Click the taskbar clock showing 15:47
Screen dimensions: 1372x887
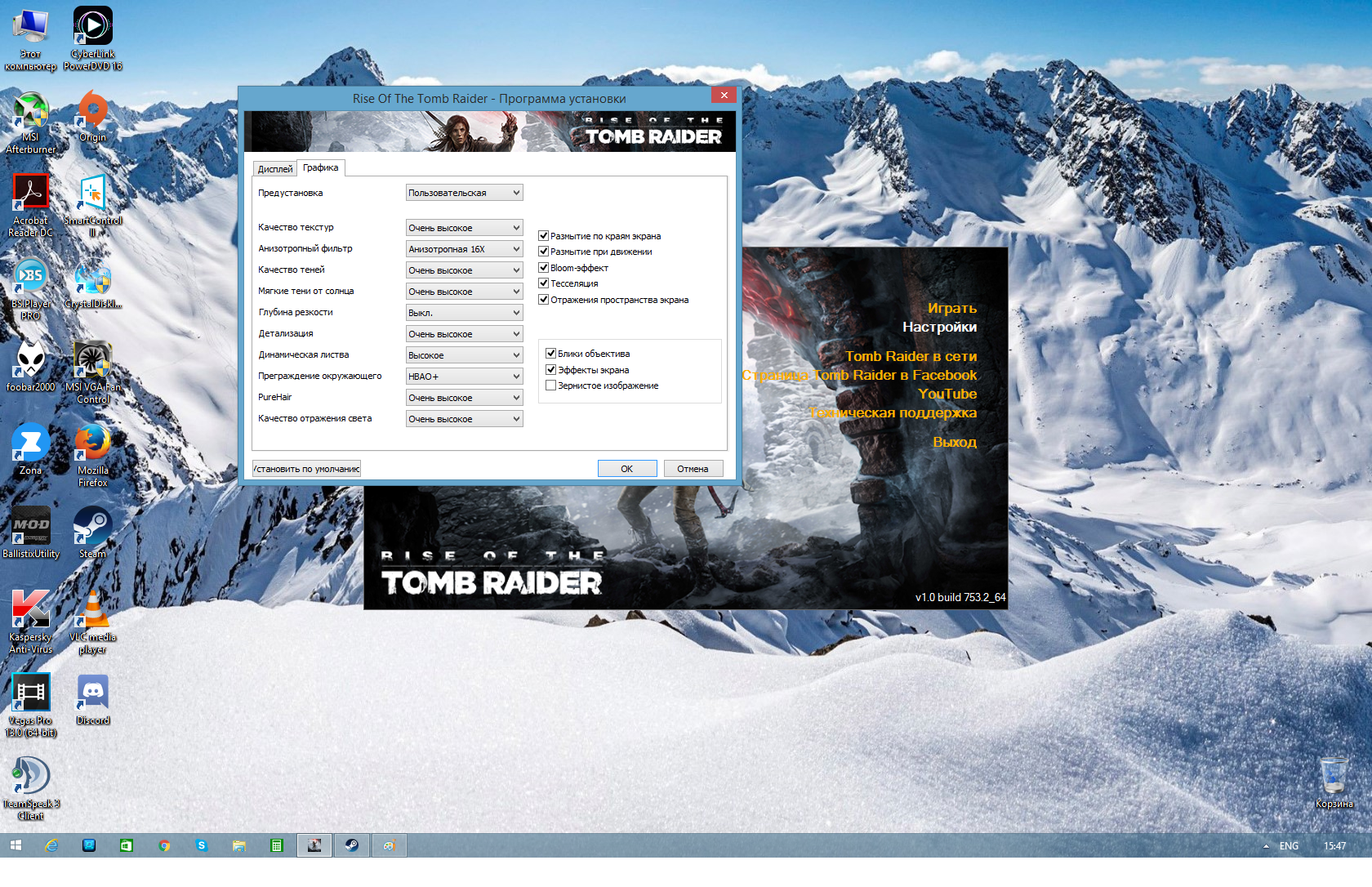(x=1334, y=846)
